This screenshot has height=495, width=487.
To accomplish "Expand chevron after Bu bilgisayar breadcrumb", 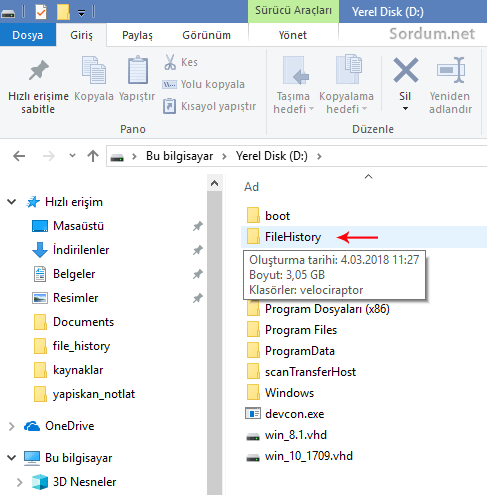I will 224,156.
